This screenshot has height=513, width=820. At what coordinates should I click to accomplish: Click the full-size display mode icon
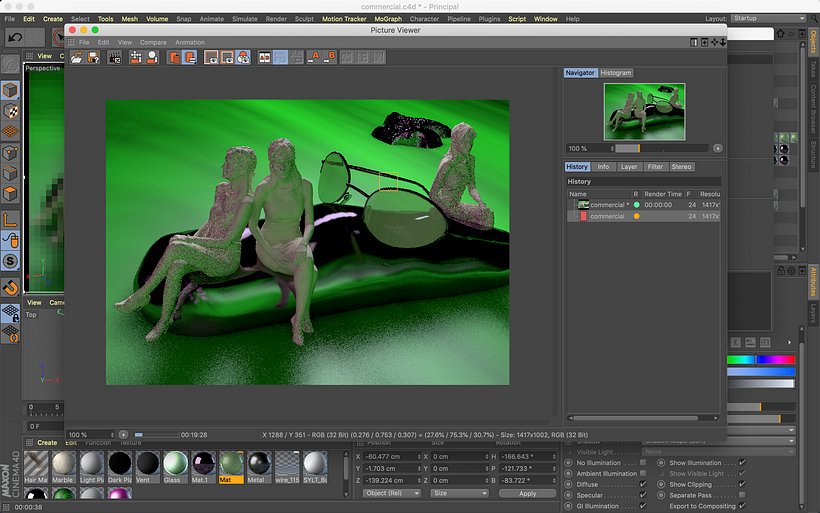pos(211,58)
